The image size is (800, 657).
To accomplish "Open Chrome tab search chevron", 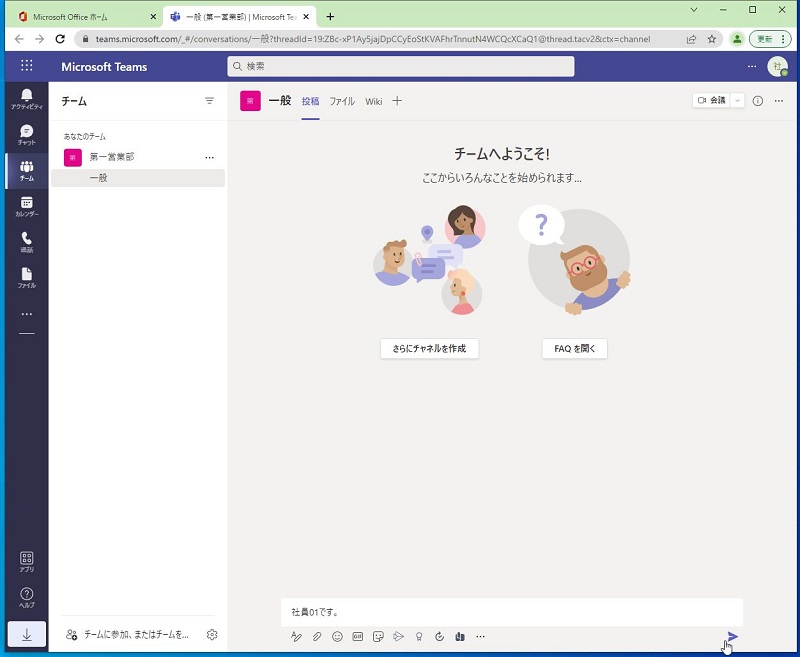I will [x=694, y=9].
